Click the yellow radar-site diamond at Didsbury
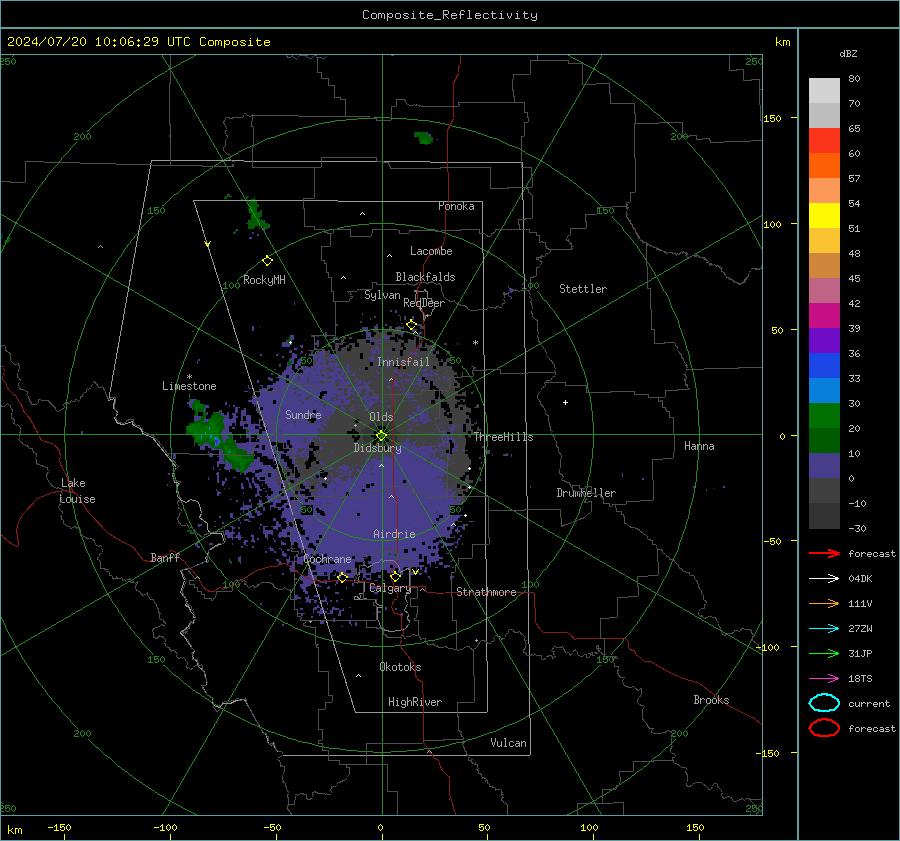Image resolution: width=900 pixels, height=841 pixels. tap(381, 436)
